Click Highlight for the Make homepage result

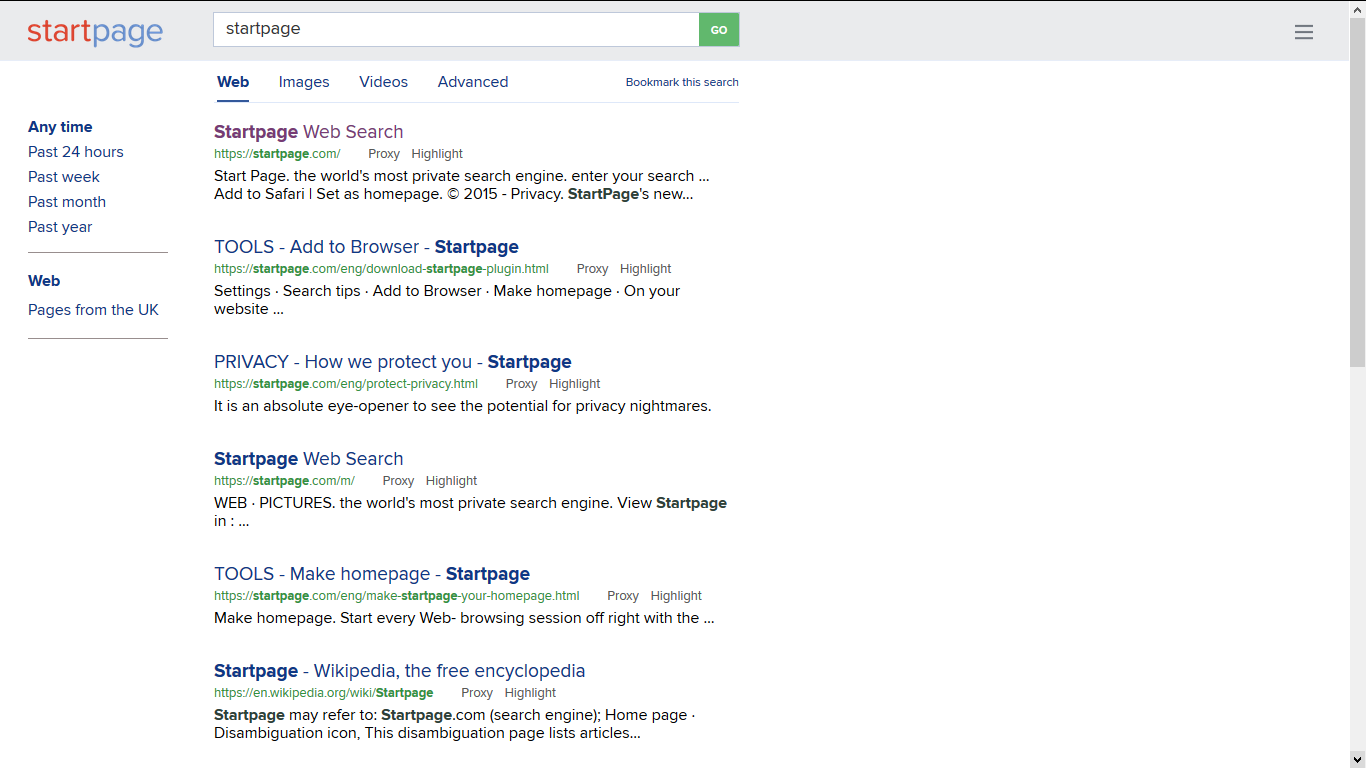676,596
